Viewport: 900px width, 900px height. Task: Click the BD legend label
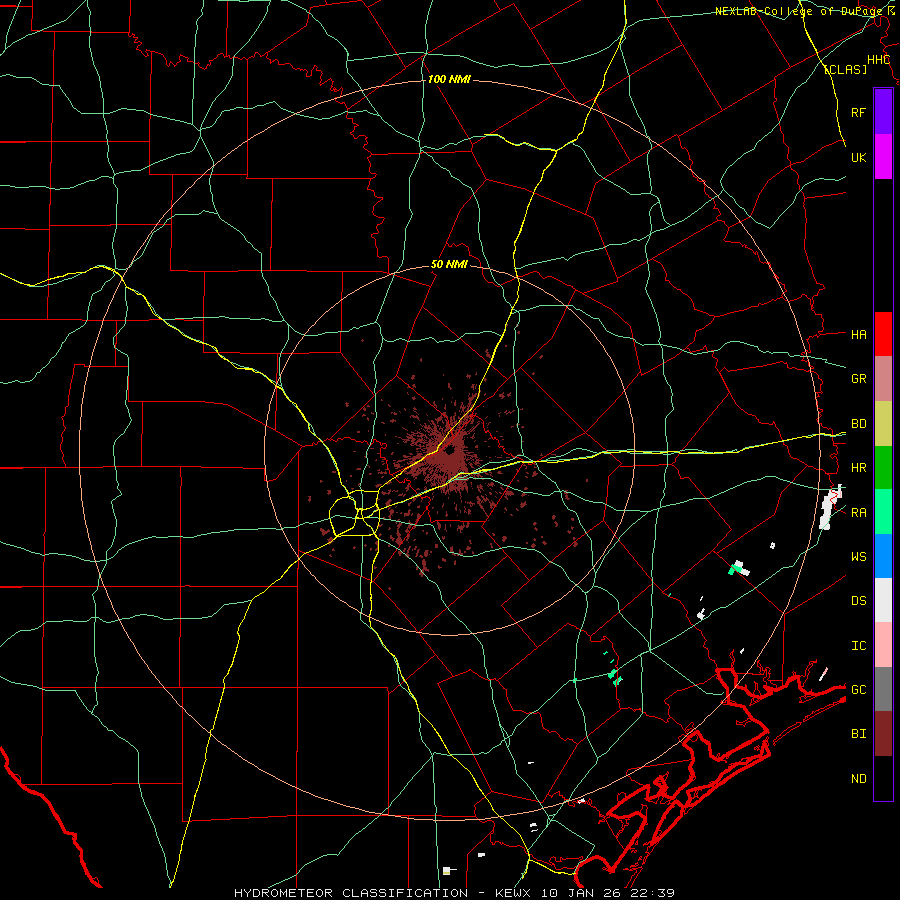858,424
